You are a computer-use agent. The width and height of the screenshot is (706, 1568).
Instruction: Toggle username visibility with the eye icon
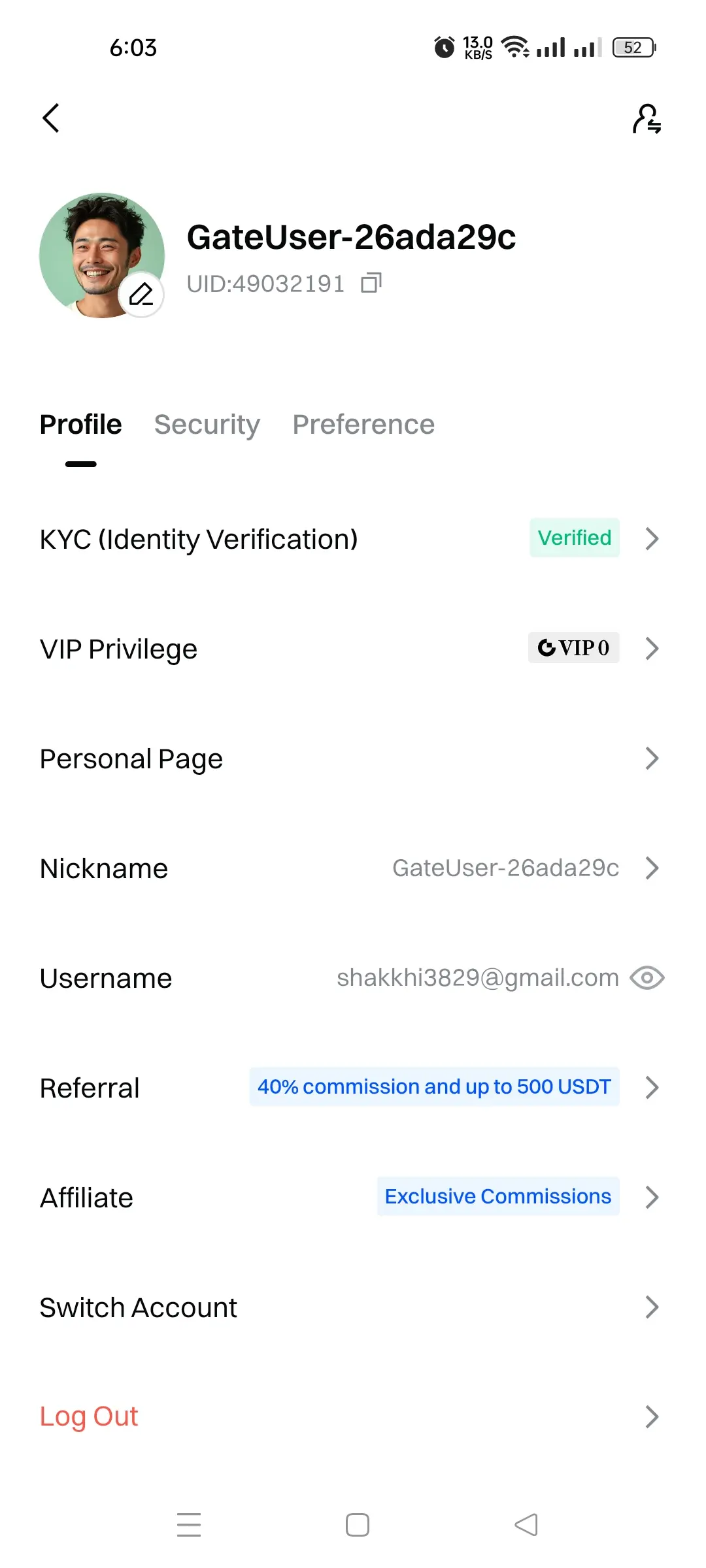(647, 978)
